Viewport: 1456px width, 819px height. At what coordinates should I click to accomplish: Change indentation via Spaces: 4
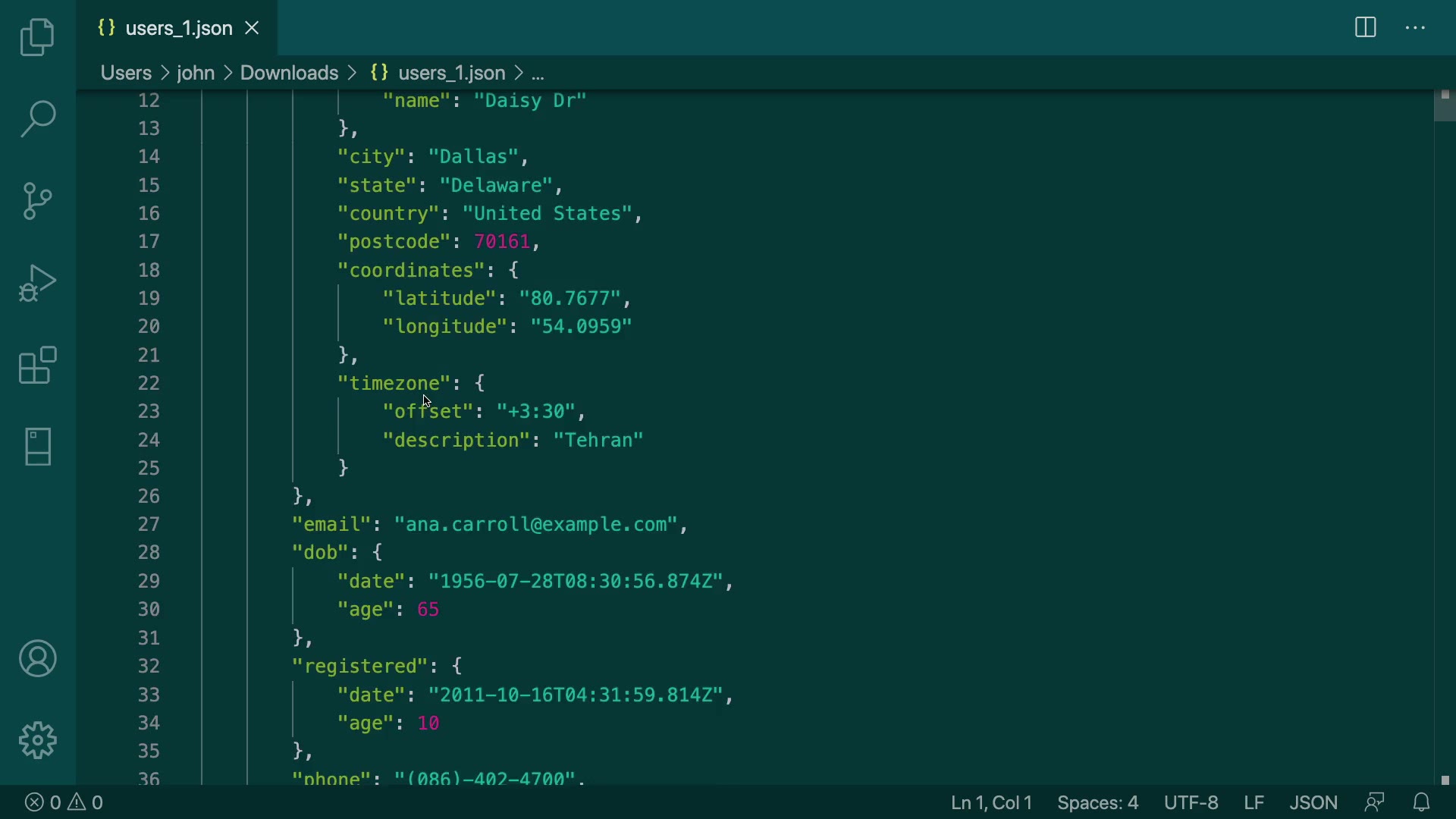pos(1097,802)
